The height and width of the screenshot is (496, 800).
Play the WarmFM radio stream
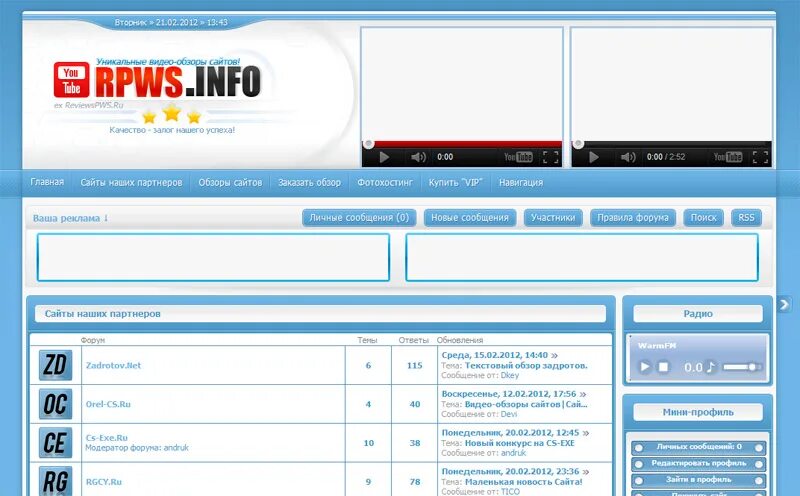[645, 367]
